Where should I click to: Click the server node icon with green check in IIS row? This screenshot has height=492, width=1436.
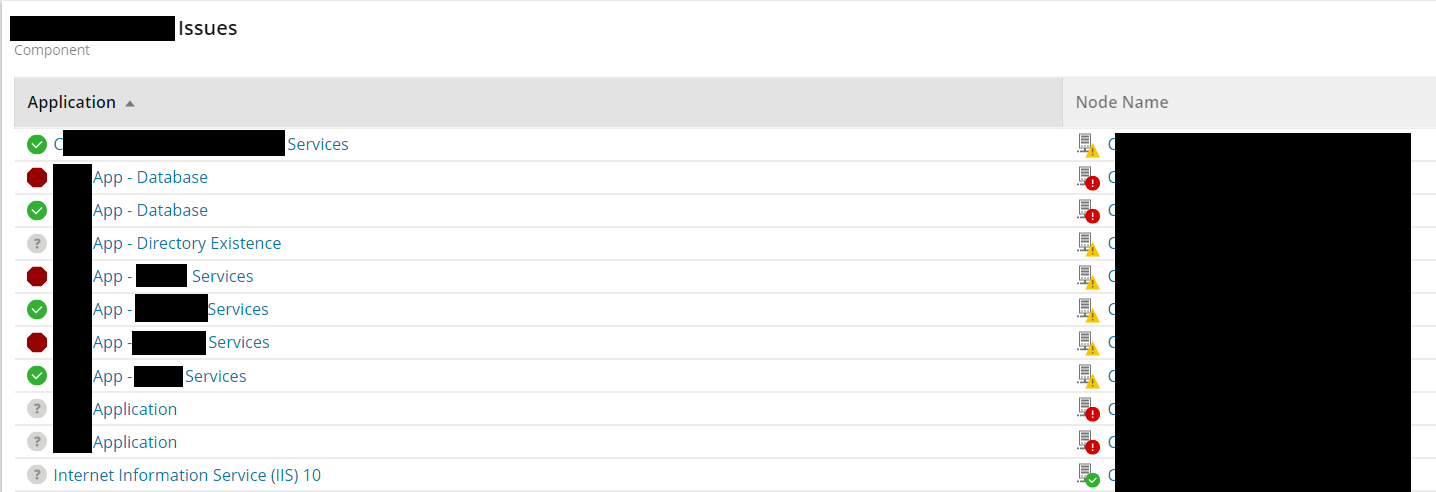click(x=1087, y=475)
